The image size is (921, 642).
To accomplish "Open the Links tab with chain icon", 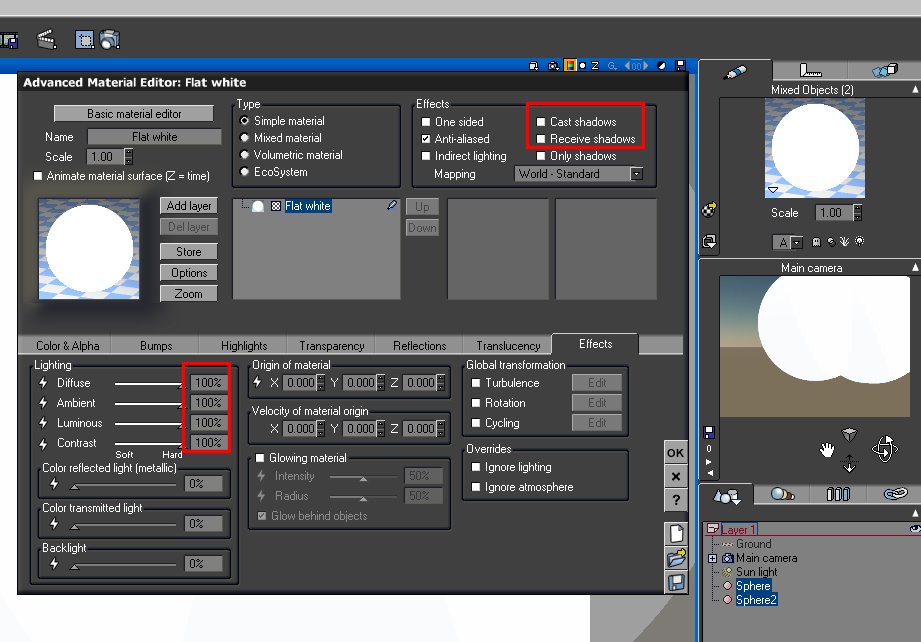I will (894, 495).
